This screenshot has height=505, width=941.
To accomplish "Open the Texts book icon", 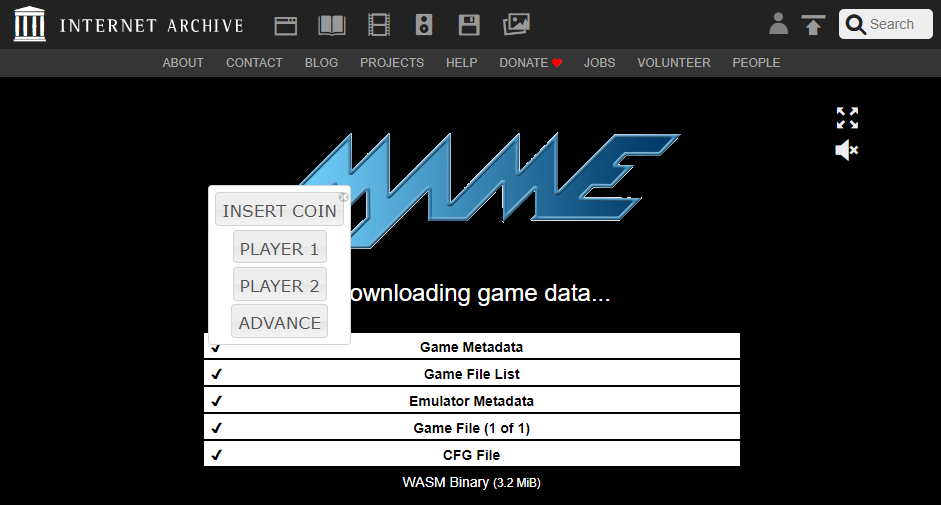I will pos(332,25).
